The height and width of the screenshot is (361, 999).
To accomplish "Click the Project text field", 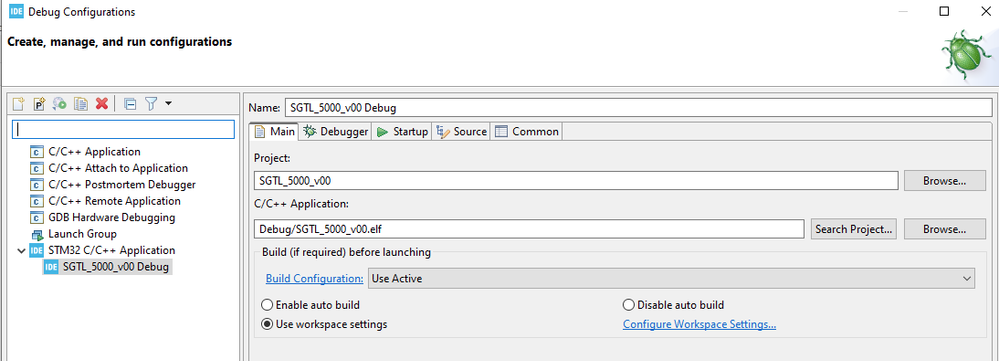I will tap(576, 180).
